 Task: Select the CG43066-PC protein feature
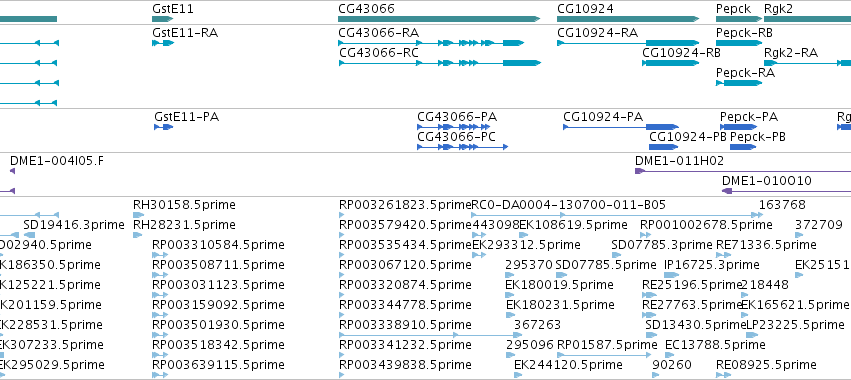point(462,147)
